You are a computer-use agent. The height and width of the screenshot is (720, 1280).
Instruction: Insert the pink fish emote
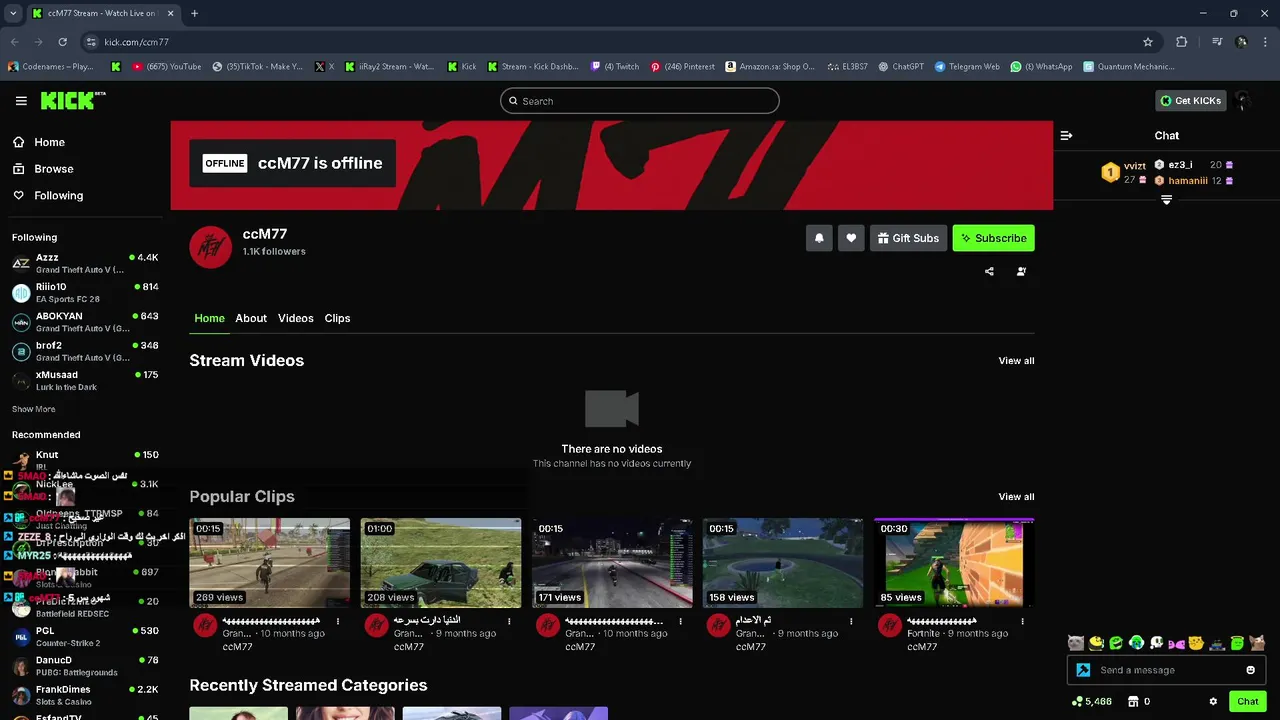pos(1176,643)
